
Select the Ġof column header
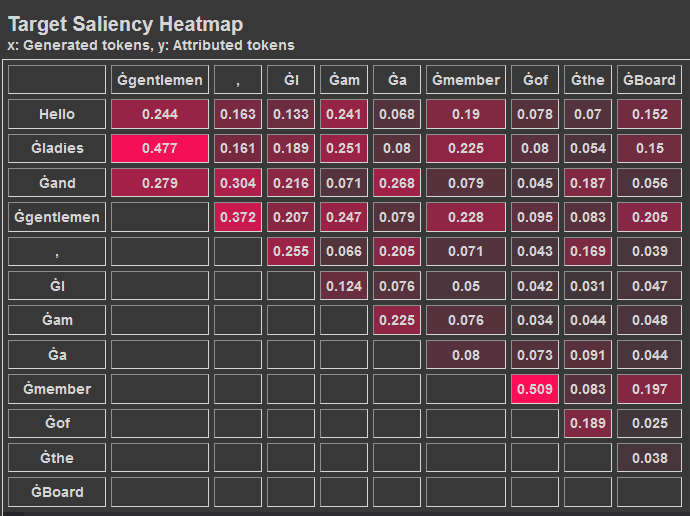tap(535, 80)
